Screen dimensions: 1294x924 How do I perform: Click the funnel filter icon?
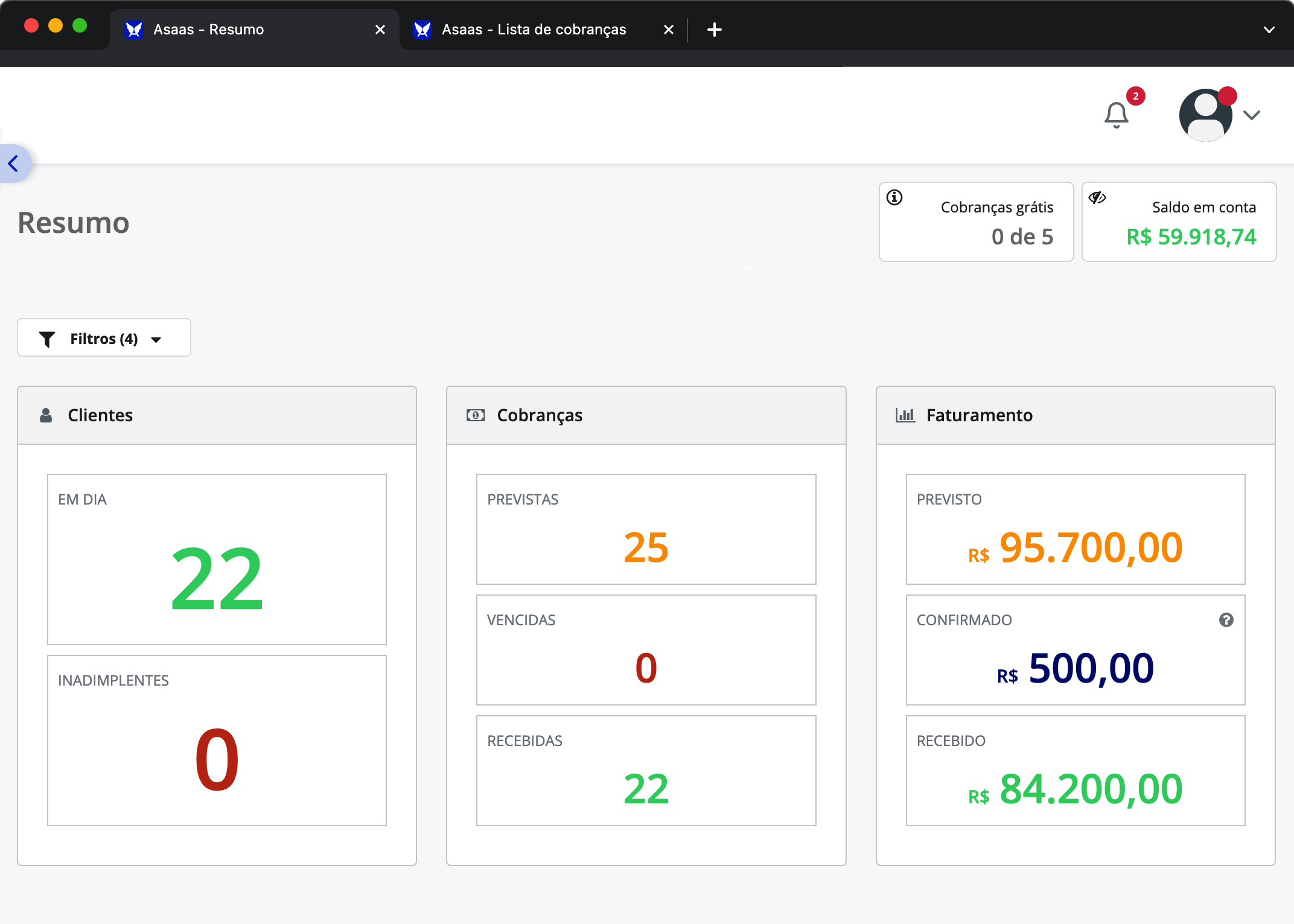tap(47, 339)
